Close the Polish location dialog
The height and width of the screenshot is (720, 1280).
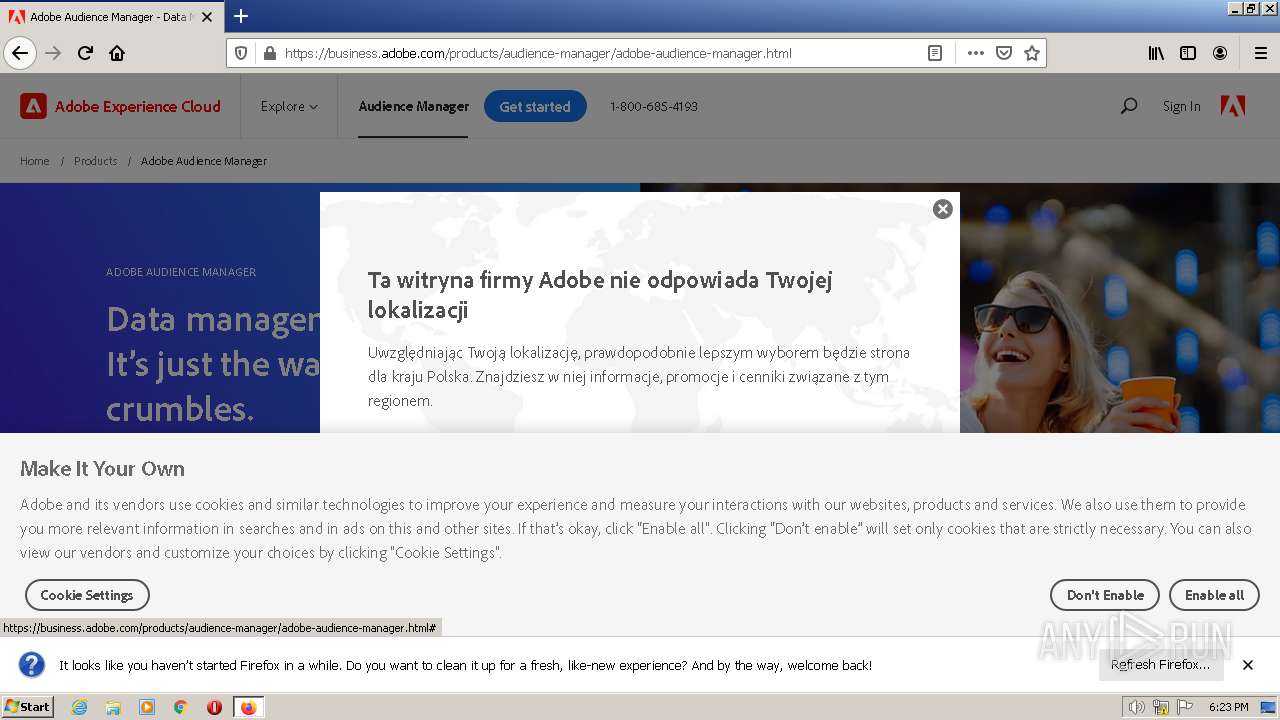click(942, 209)
